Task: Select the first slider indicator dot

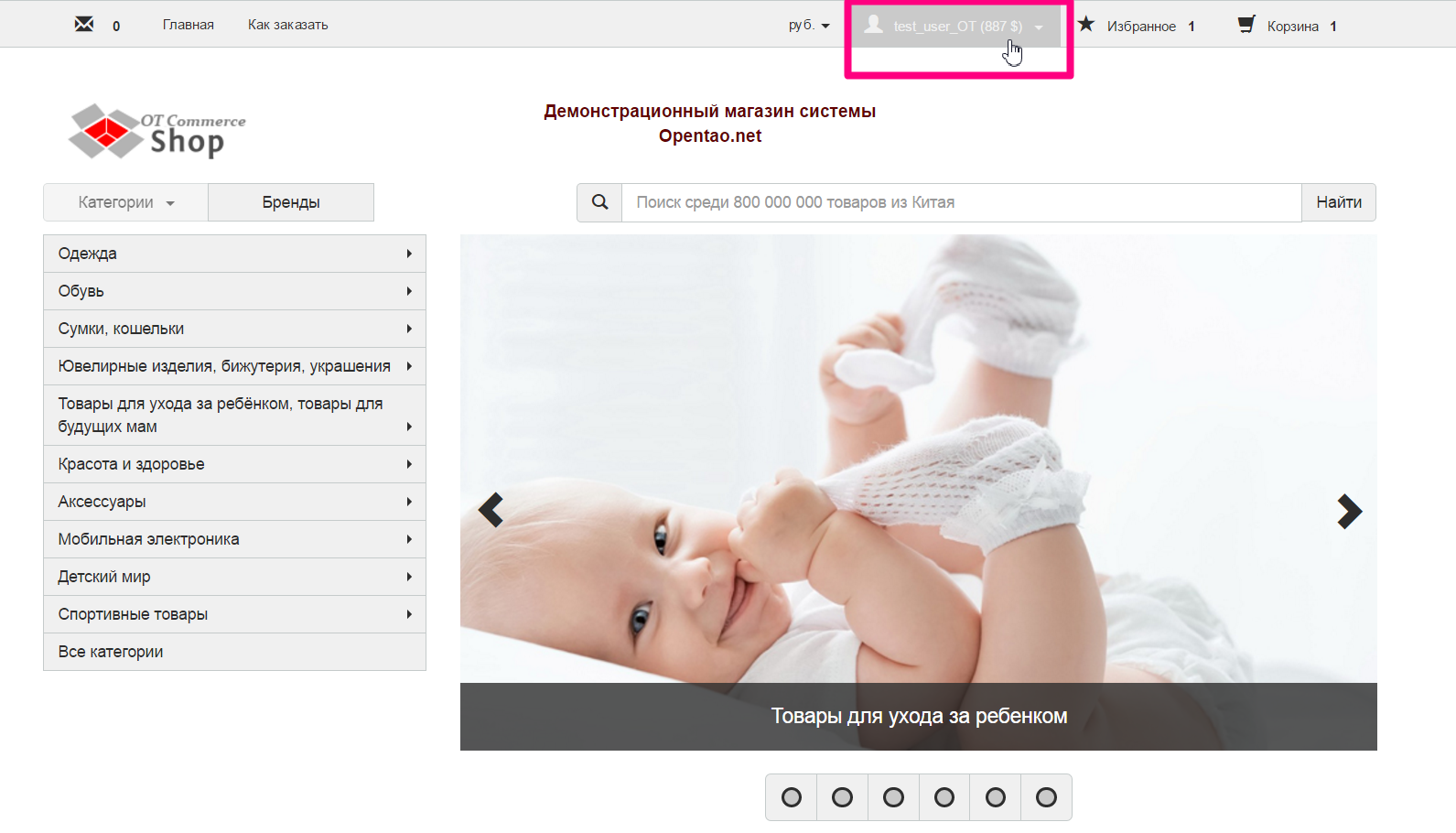Action: [792, 797]
